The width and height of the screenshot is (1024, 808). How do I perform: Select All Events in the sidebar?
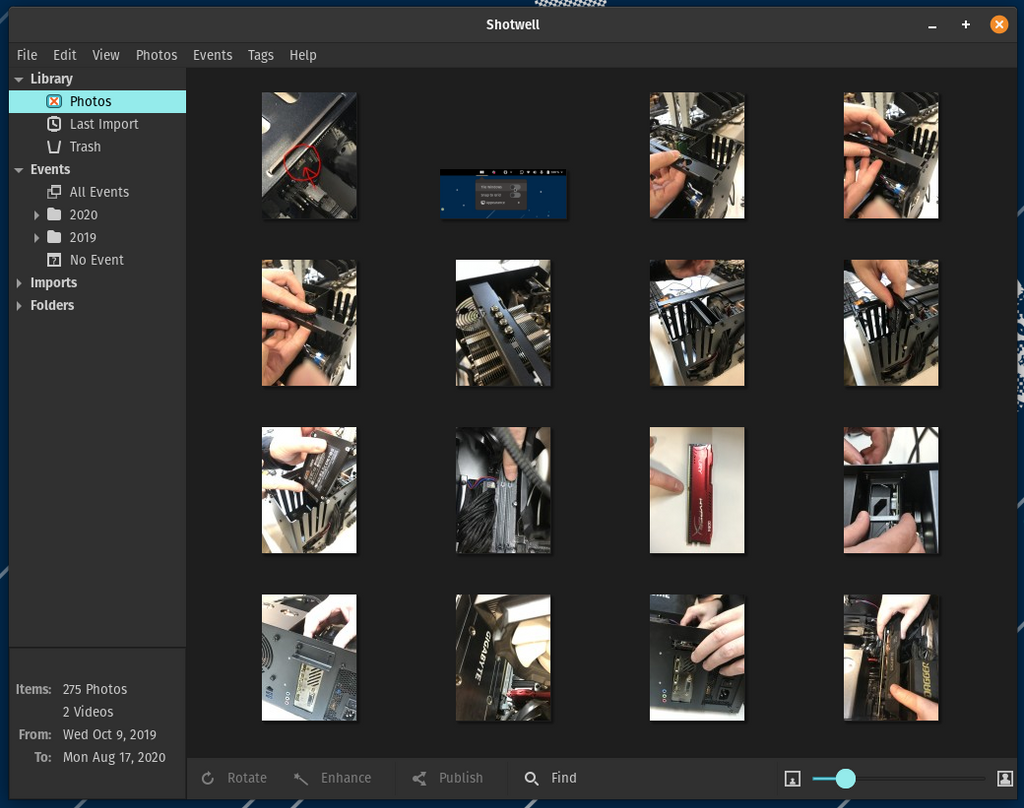pos(98,192)
